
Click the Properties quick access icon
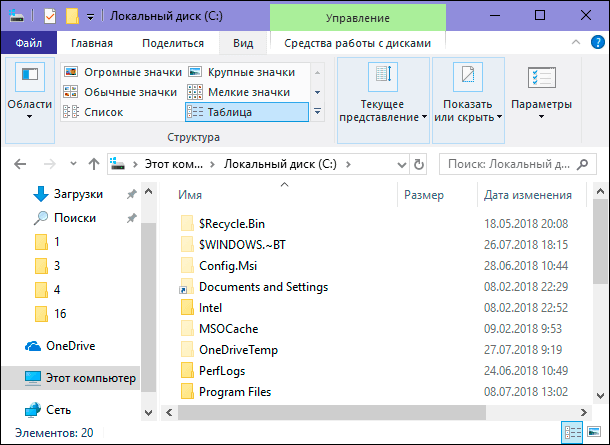click(50, 16)
